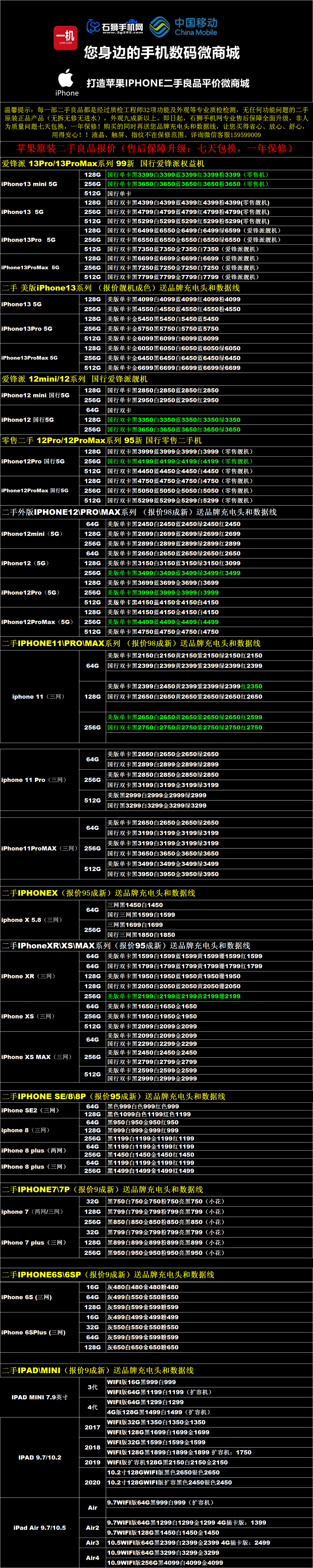This screenshot has height=1568, width=313.
Task: Click the 2020 year cell
Action: point(92,1482)
